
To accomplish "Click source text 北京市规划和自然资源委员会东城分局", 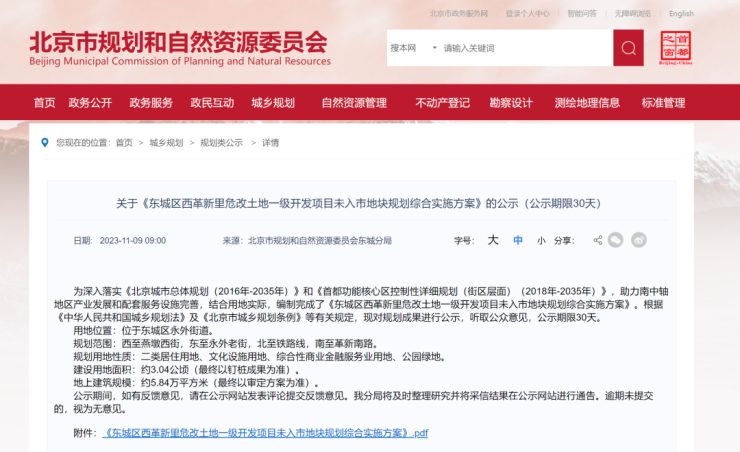I will point(320,241).
